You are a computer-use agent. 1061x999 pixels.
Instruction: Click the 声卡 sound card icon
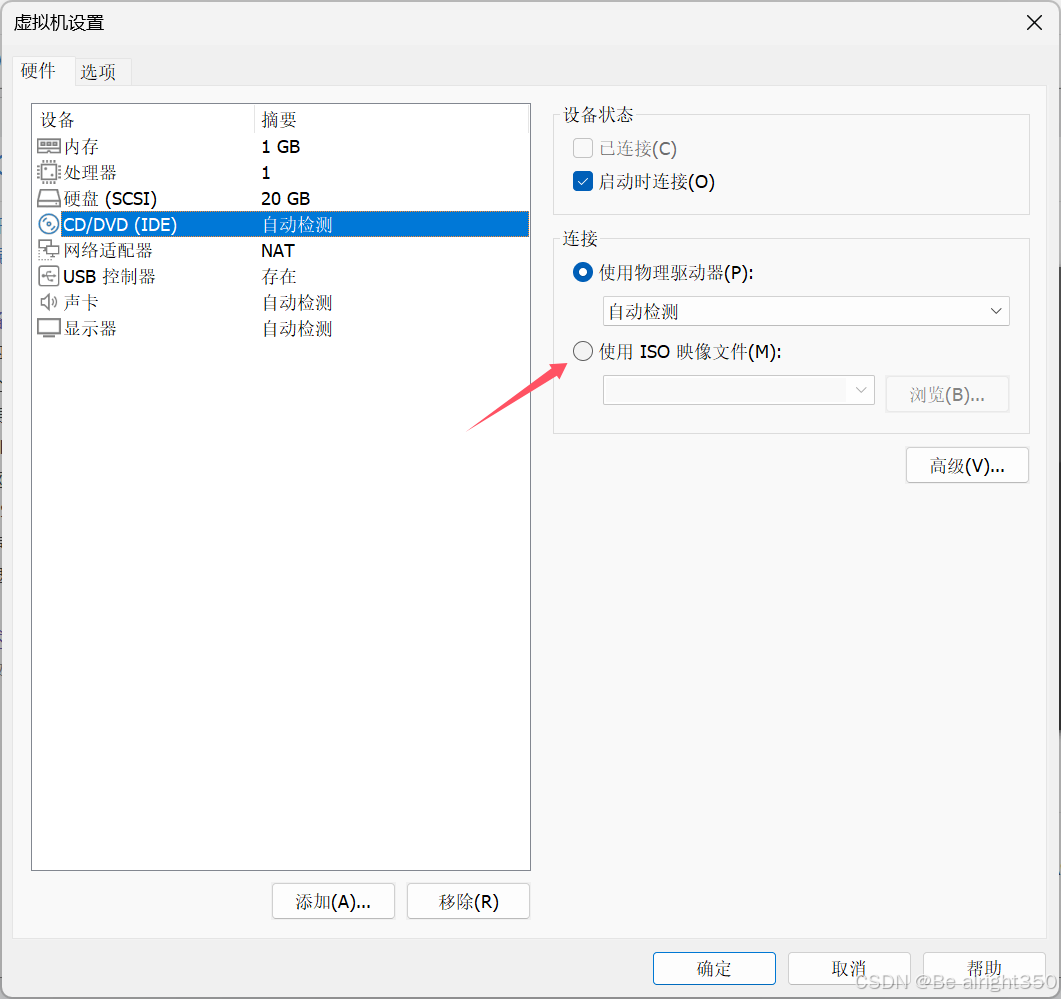(48, 302)
